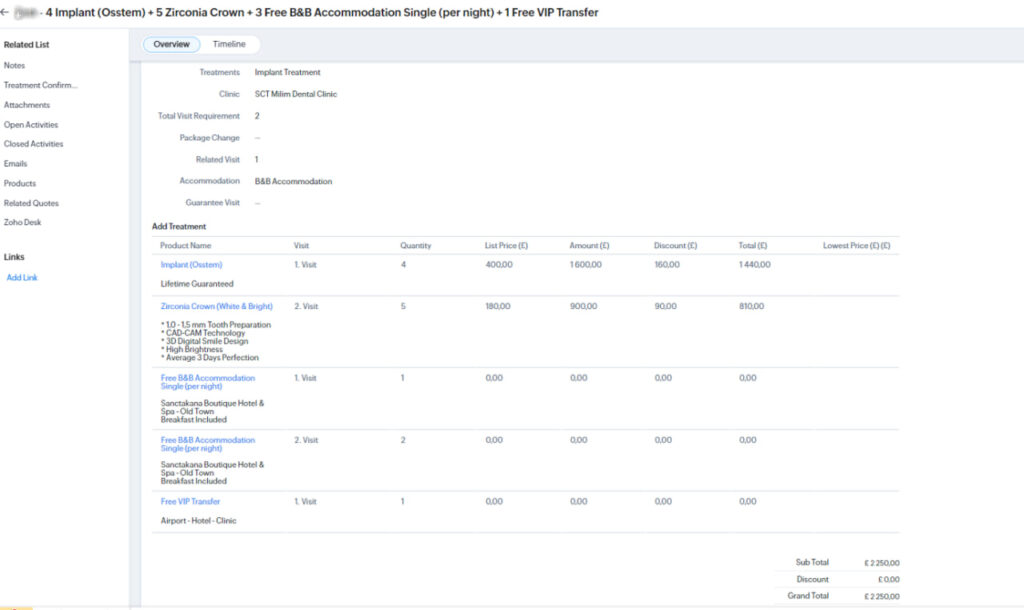
Task: Open the Free VIP Transfer product
Action: coord(192,501)
